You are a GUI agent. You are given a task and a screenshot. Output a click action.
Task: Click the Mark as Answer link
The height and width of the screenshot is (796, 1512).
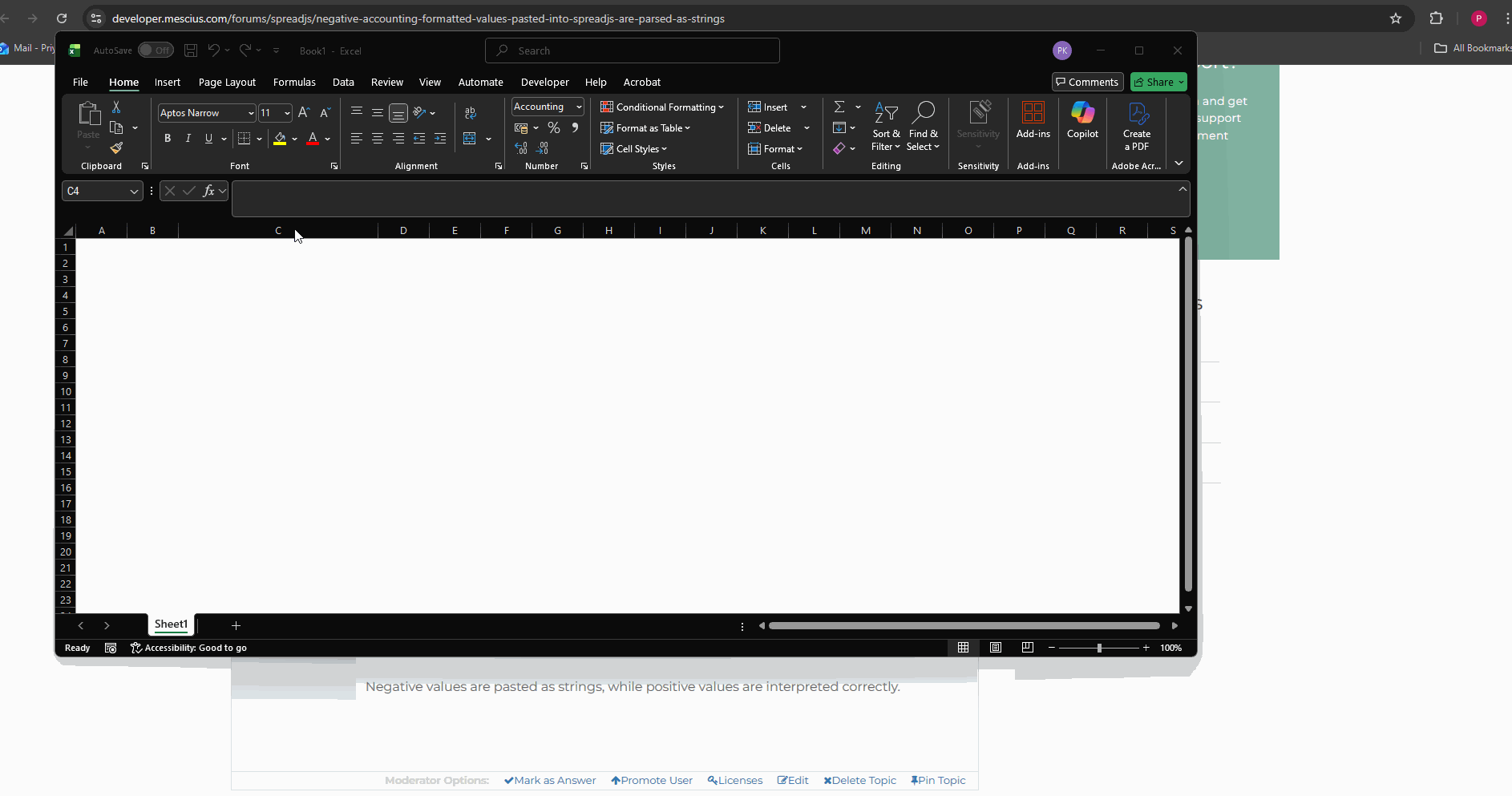coord(550,781)
